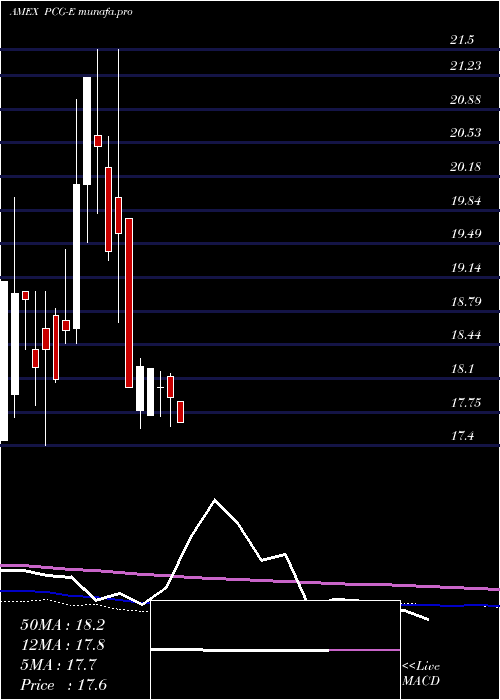Click the 12MA : 17.8 readout
The image size is (500, 700).
[63, 645]
